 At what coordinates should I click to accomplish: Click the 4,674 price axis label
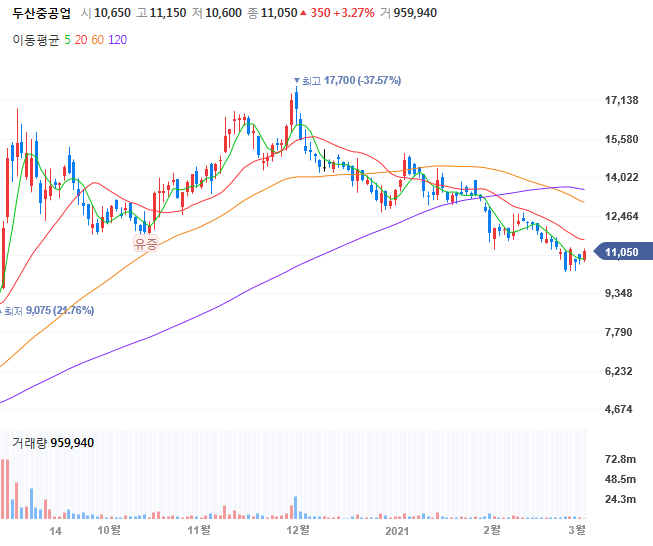618,409
